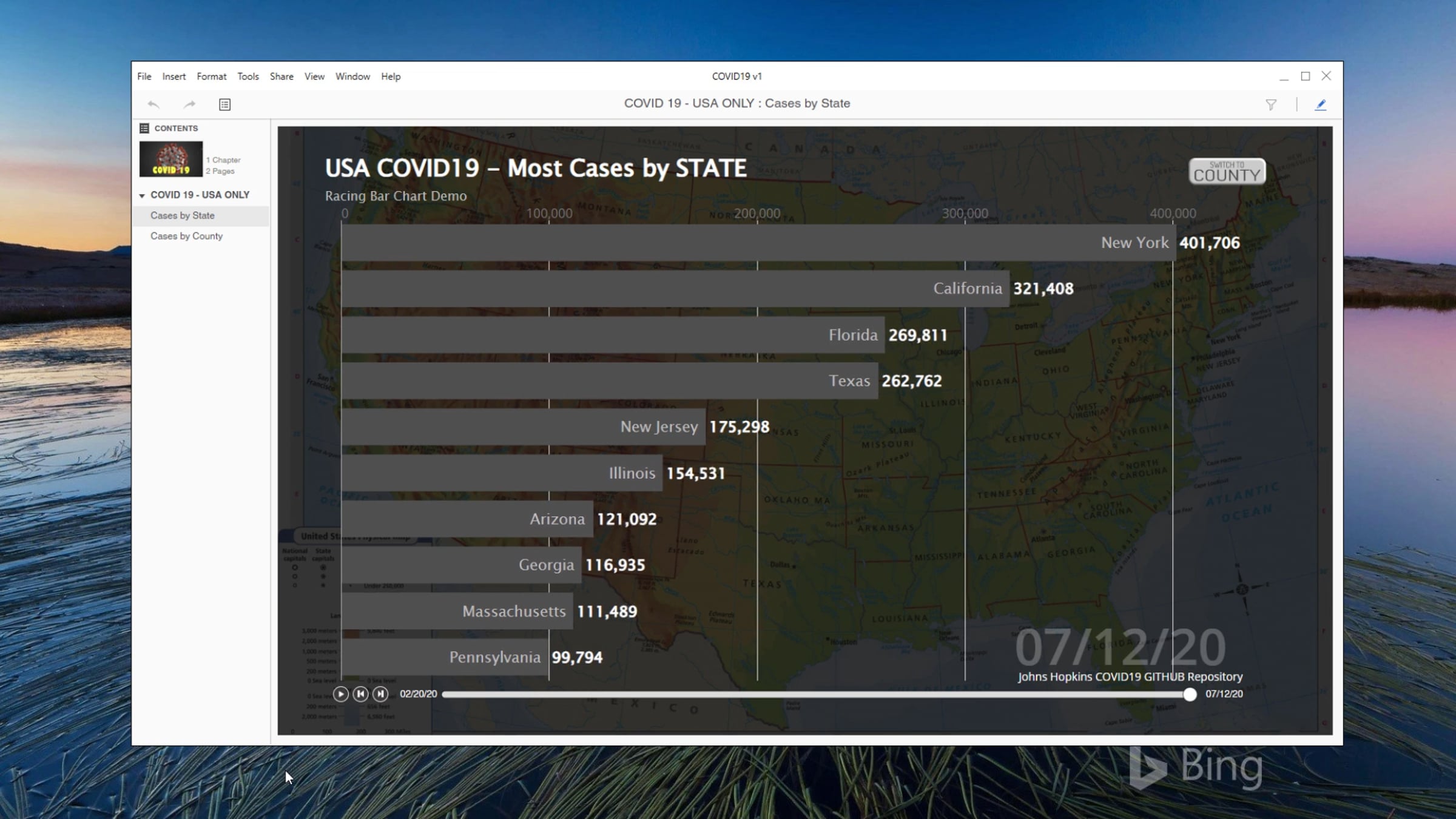The image size is (1456, 819).
Task: Step forward one frame on the timeline
Action: 380,693
